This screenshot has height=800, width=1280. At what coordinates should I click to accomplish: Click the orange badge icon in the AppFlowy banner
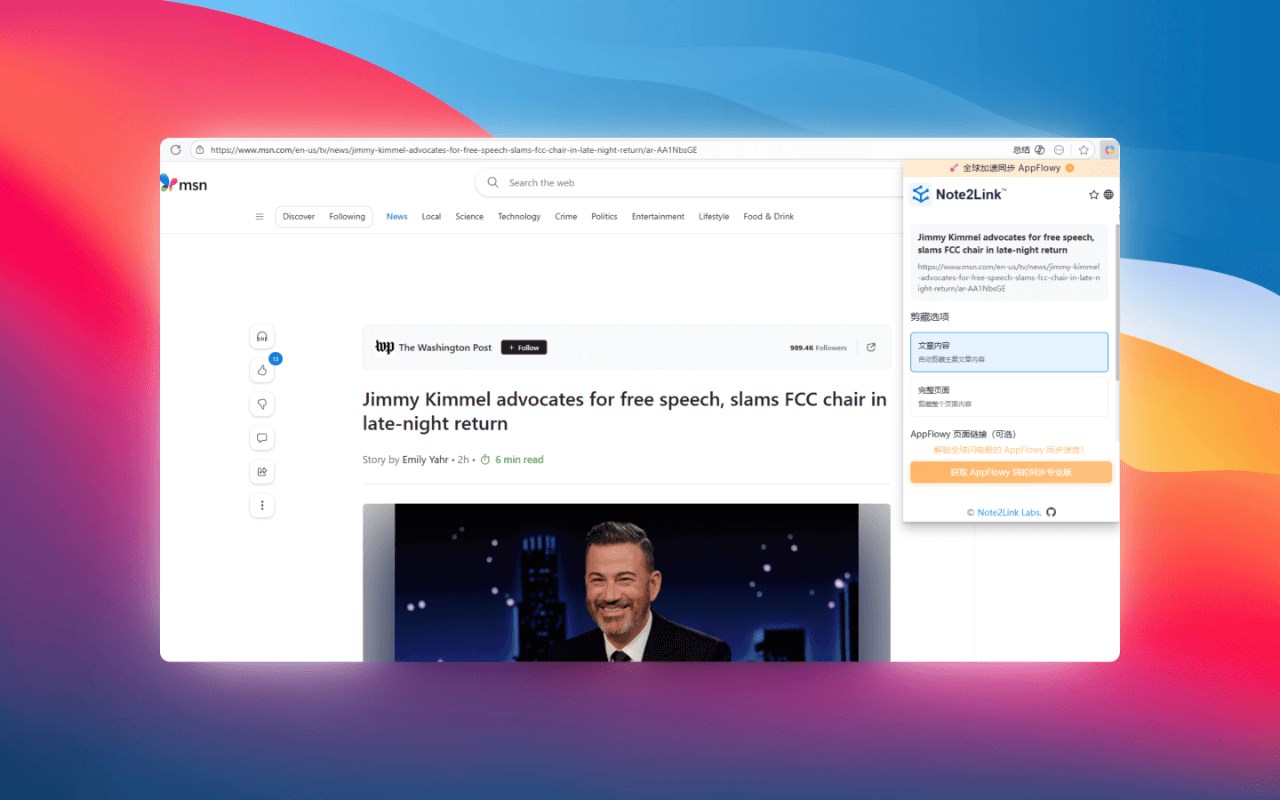1070,168
